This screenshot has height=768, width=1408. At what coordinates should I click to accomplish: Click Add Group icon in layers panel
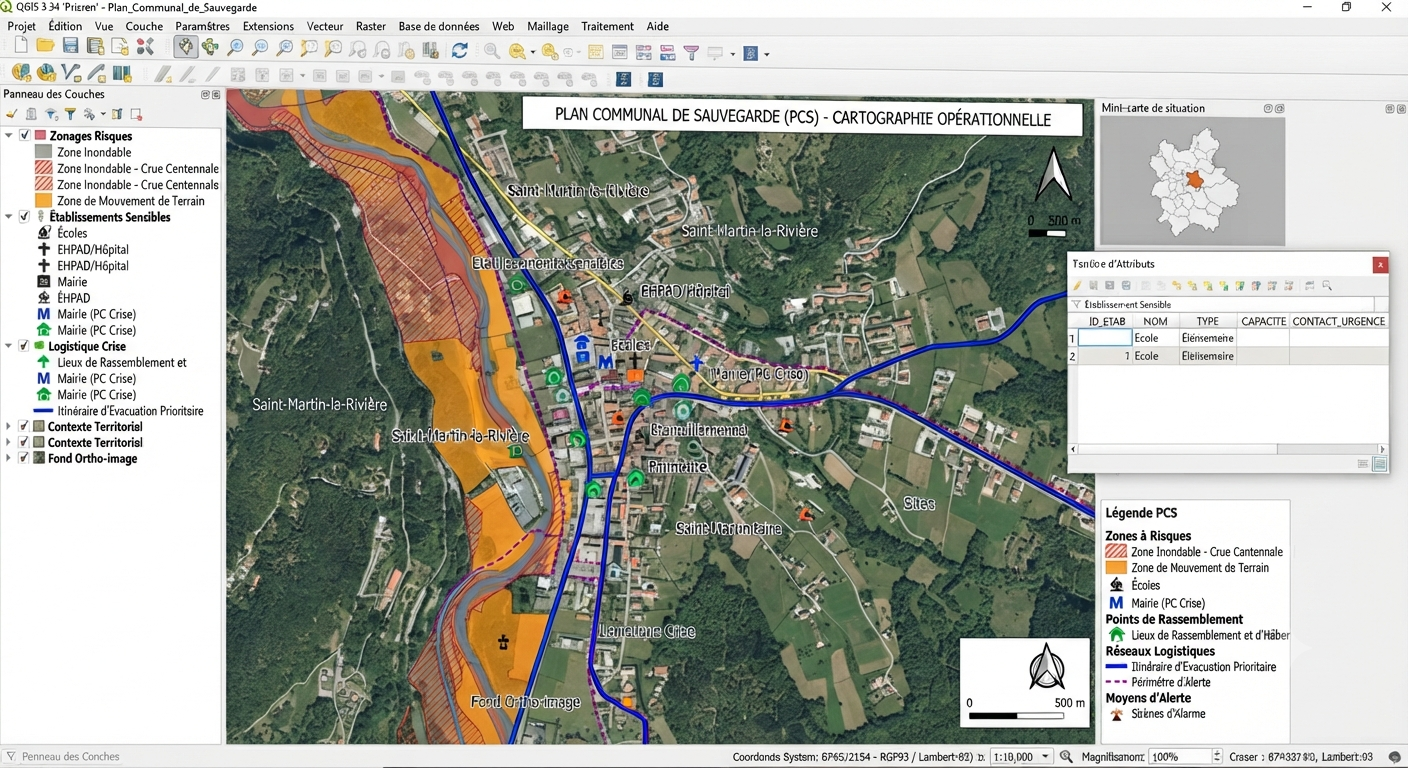coord(31,114)
